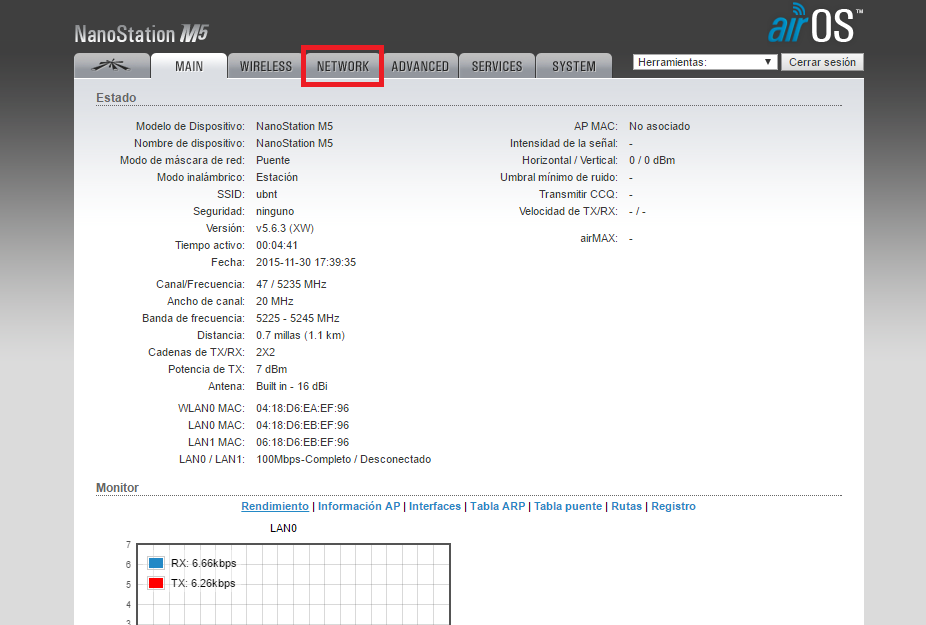Image resolution: width=926 pixels, height=625 pixels.
Task: Open the Tabla puente link
Action: pyautogui.click(x=568, y=506)
